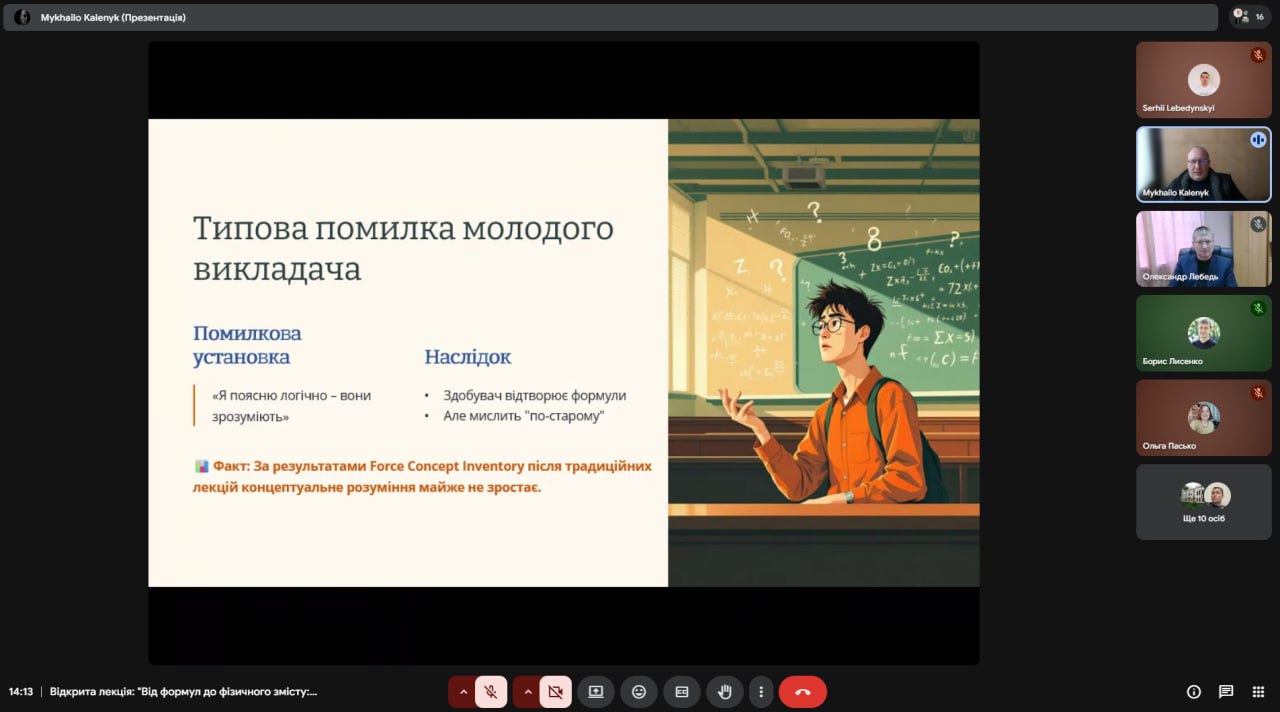Viewport: 1280px width, 712px height.
Task: Unmute the microphone
Action: (491, 692)
